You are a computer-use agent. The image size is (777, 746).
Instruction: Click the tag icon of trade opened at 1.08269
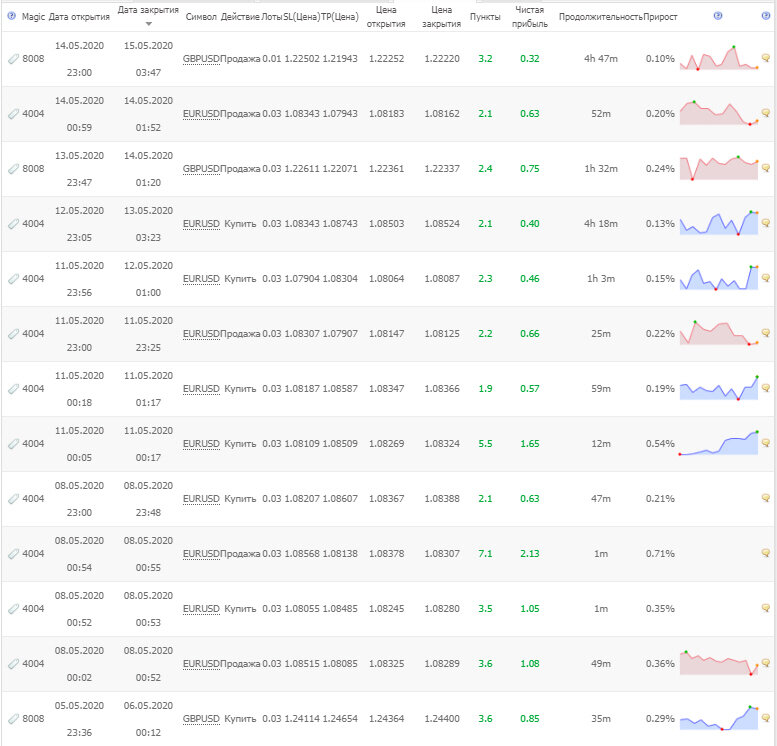[x=13, y=444]
